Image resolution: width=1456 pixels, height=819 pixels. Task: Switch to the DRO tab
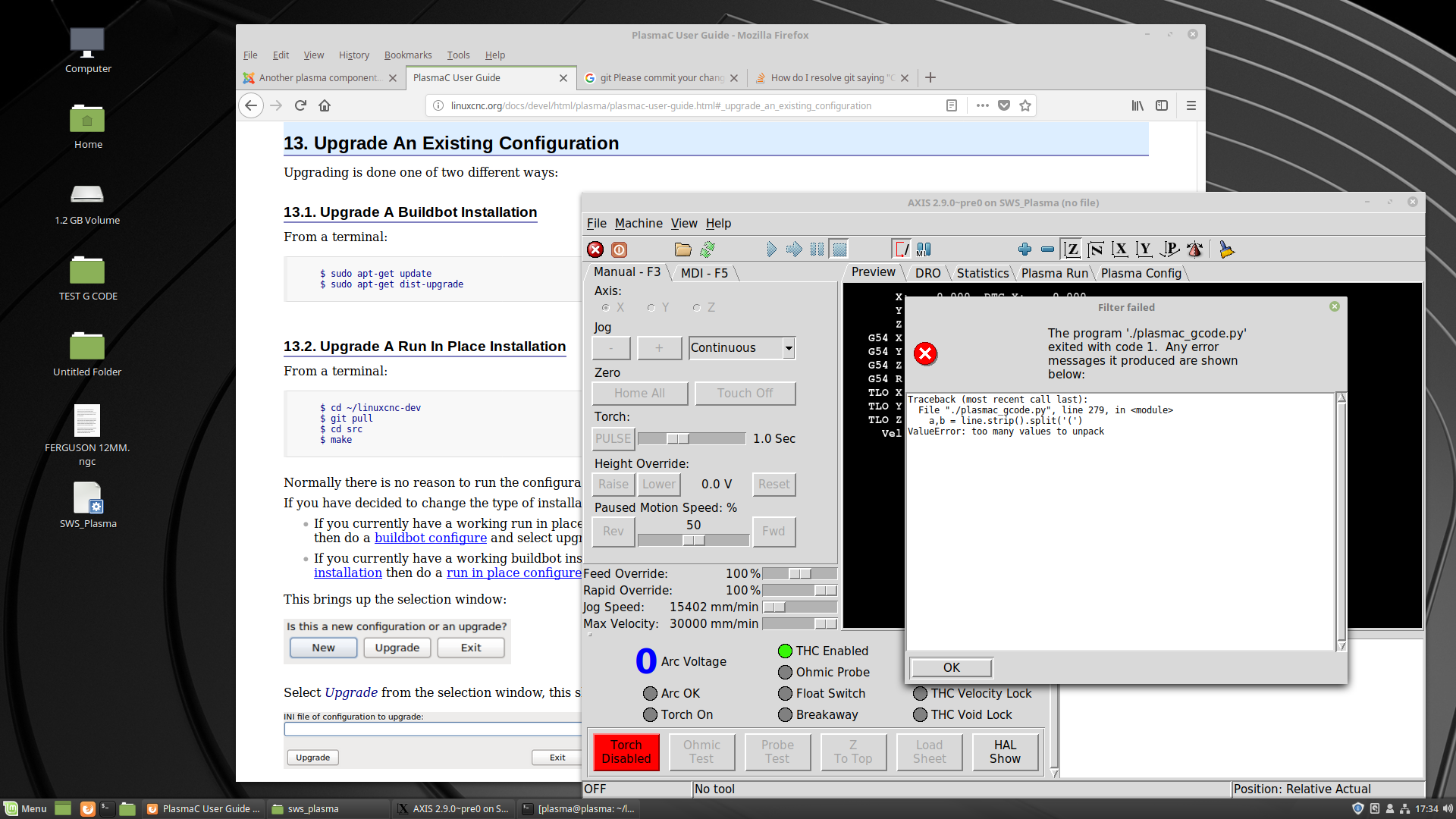[x=927, y=273]
